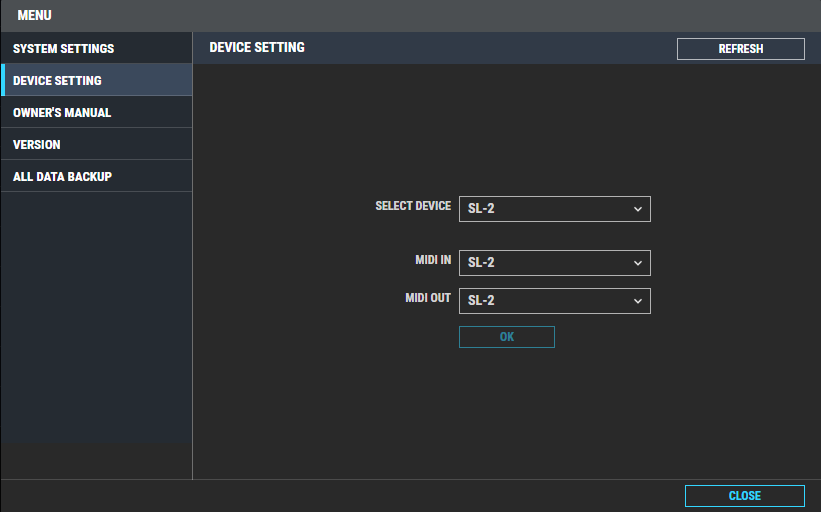The width and height of the screenshot is (821, 512).
Task: Expand the MIDI OUT dropdown
Action: (554, 301)
